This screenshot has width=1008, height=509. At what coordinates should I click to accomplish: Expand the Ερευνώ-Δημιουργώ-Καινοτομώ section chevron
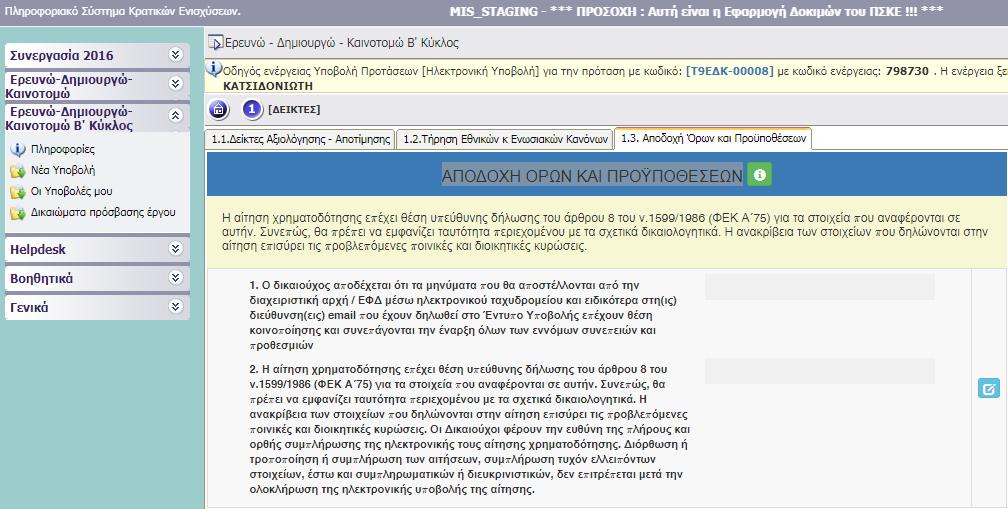click(x=176, y=84)
